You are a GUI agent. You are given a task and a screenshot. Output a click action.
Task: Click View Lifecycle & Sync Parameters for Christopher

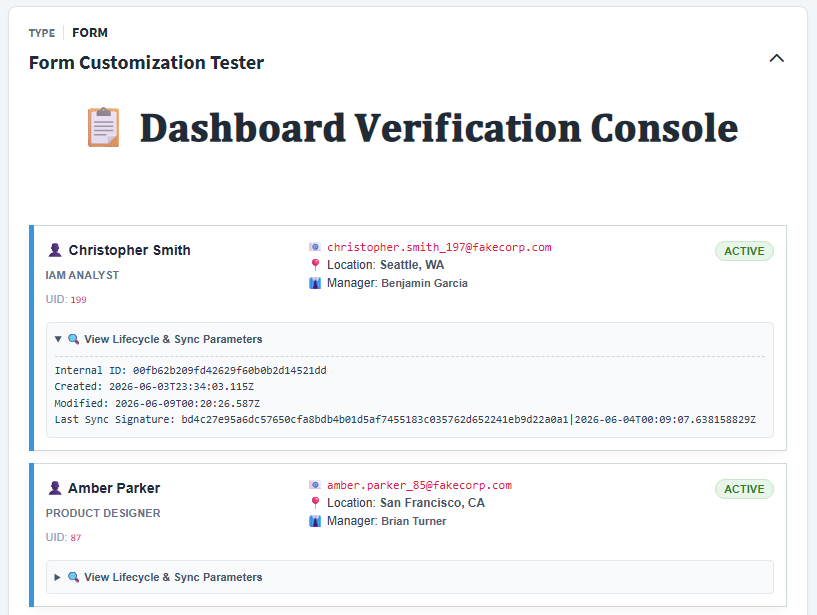click(173, 339)
